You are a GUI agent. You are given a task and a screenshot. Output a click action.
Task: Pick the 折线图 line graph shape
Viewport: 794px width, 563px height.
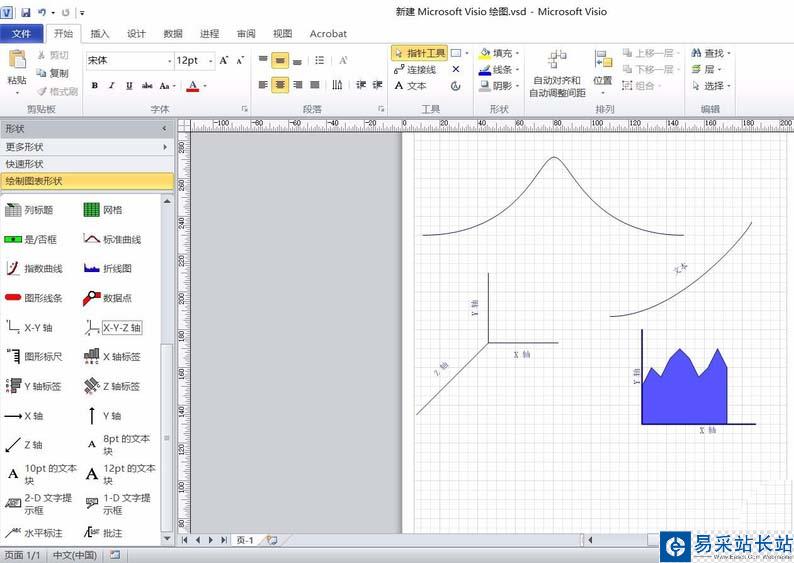pos(108,268)
